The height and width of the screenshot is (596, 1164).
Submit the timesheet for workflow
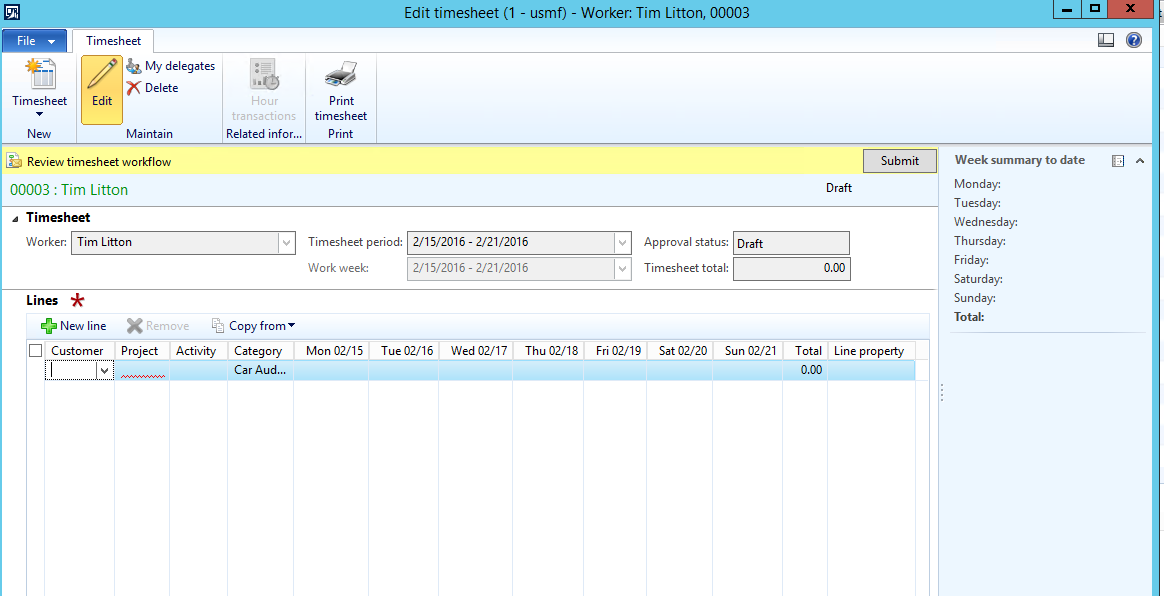[x=899, y=161]
